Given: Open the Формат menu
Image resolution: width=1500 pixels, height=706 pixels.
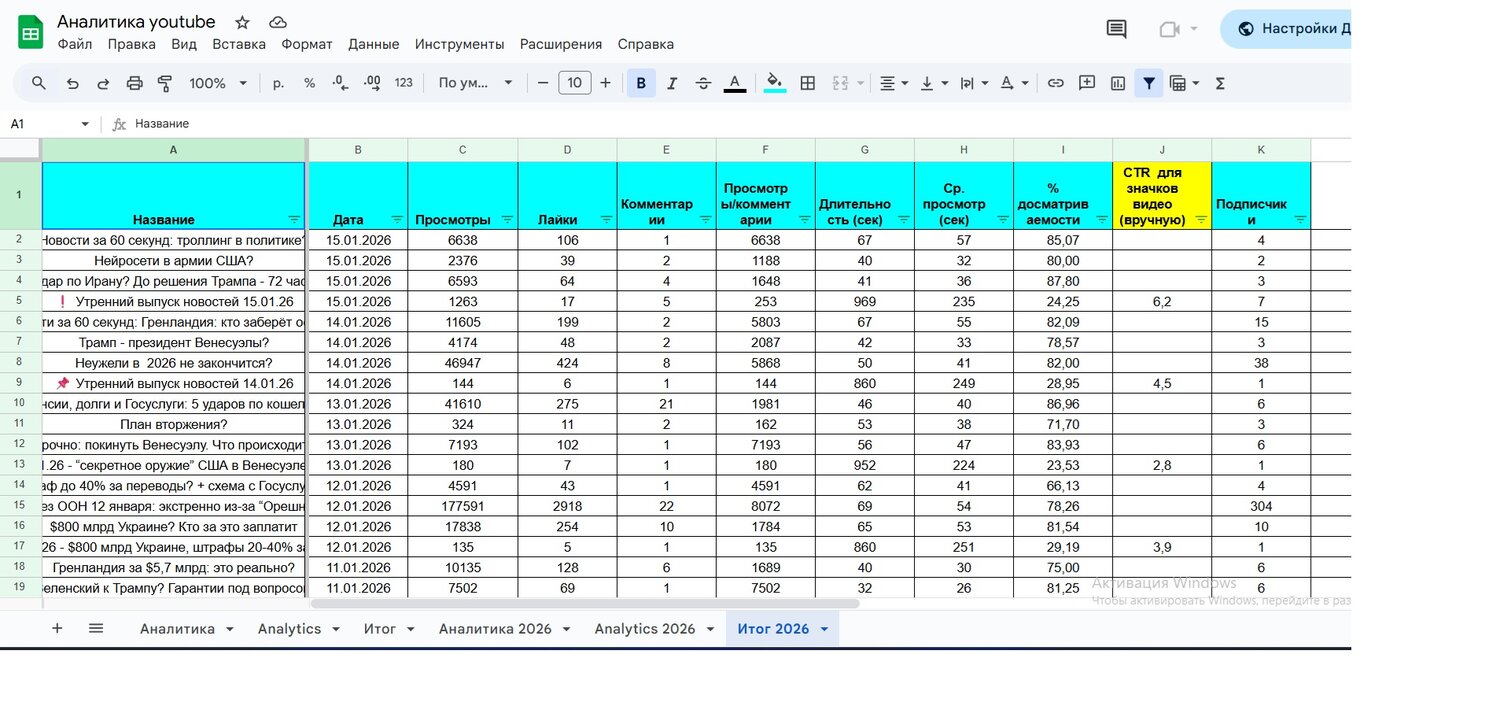Looking at the screenshot, I should pyautogui.click(x=307, y=44).
